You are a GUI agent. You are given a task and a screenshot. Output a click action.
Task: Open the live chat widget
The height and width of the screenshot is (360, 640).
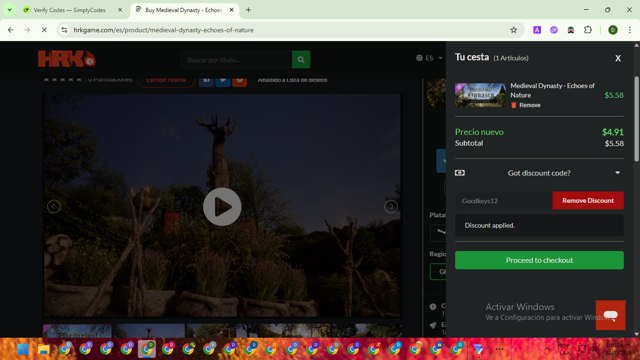click(x=611, y=315)
